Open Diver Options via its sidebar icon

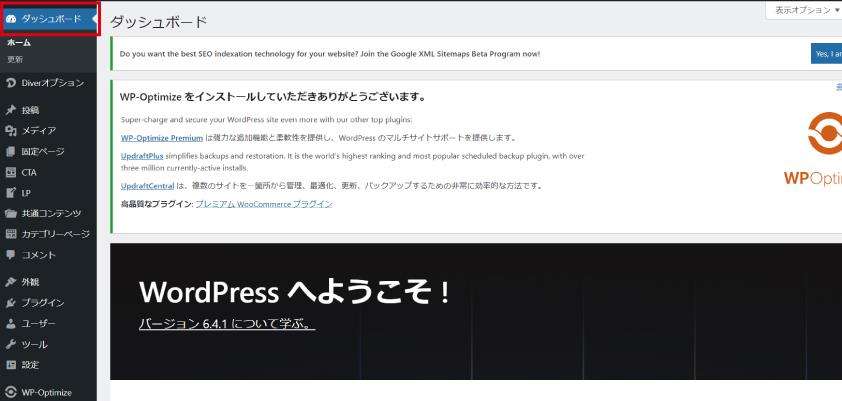[11, 81]
